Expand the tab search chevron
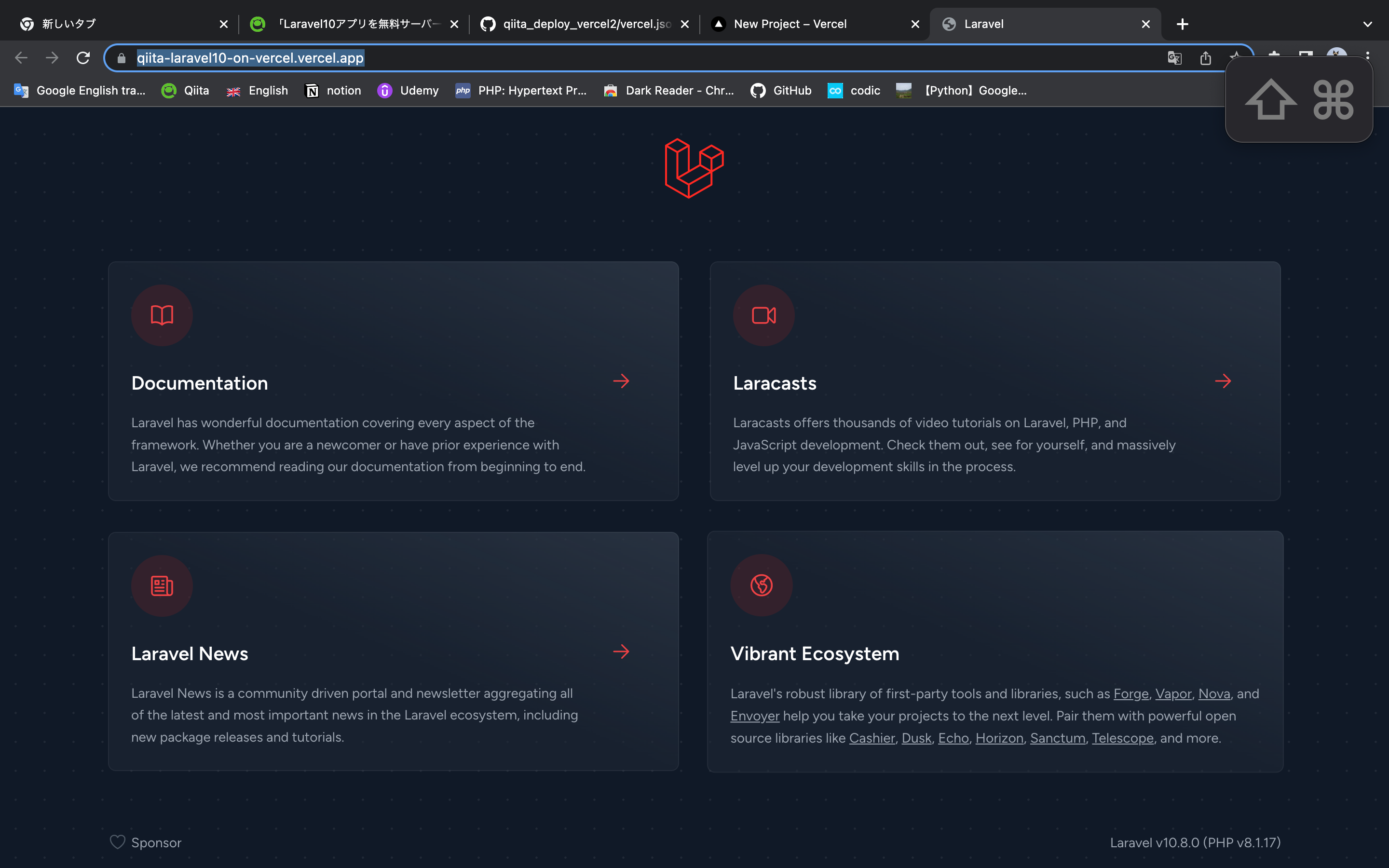The height and width of the screenshot is (868, 1389). [1368, 24]
